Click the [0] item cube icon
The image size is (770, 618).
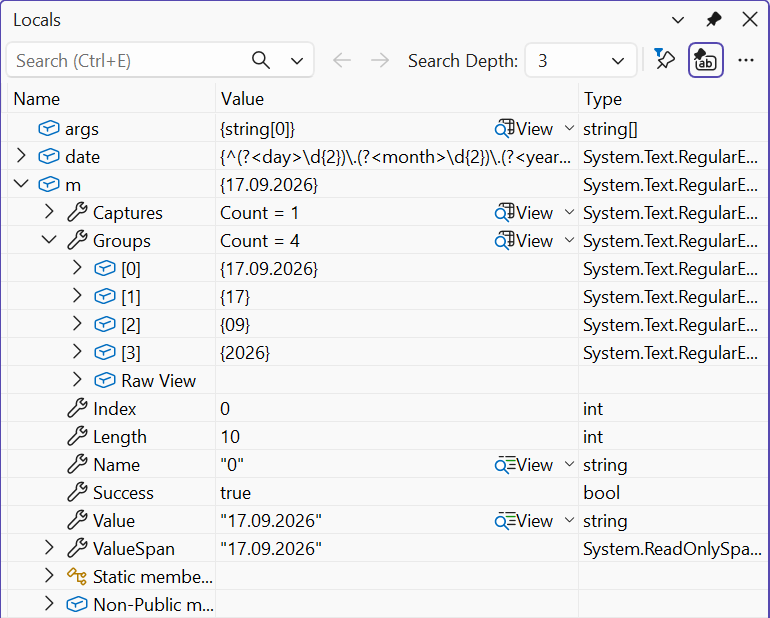[105, 269]
